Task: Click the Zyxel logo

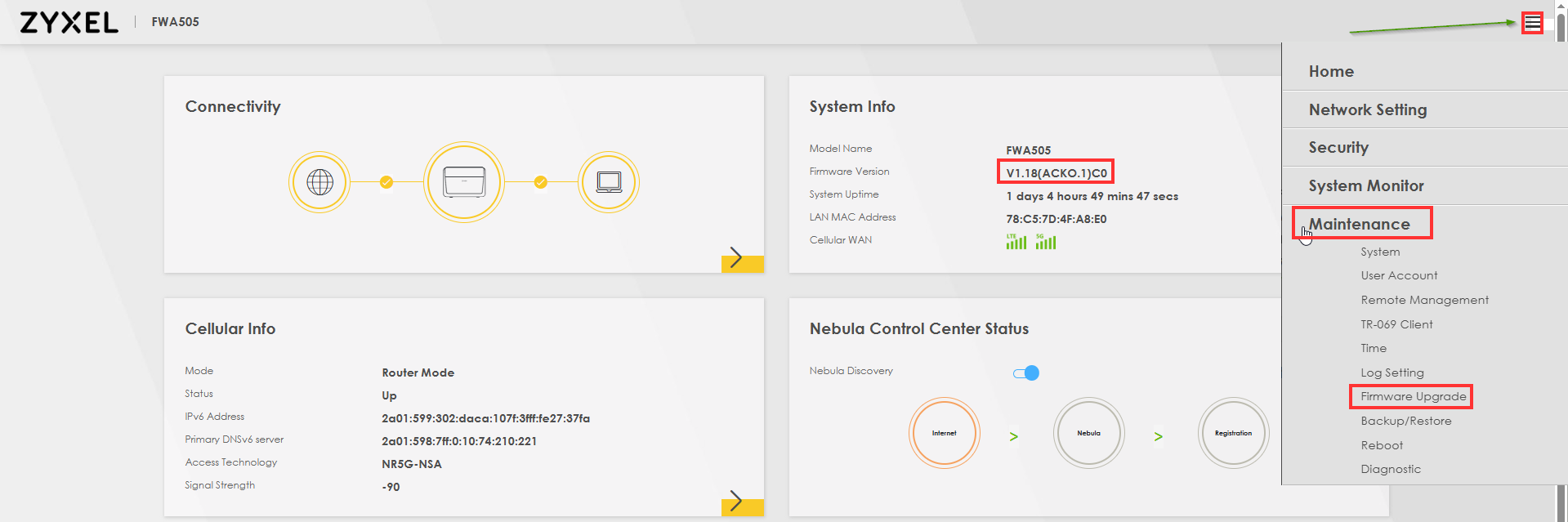Action: tap(69, 22)
